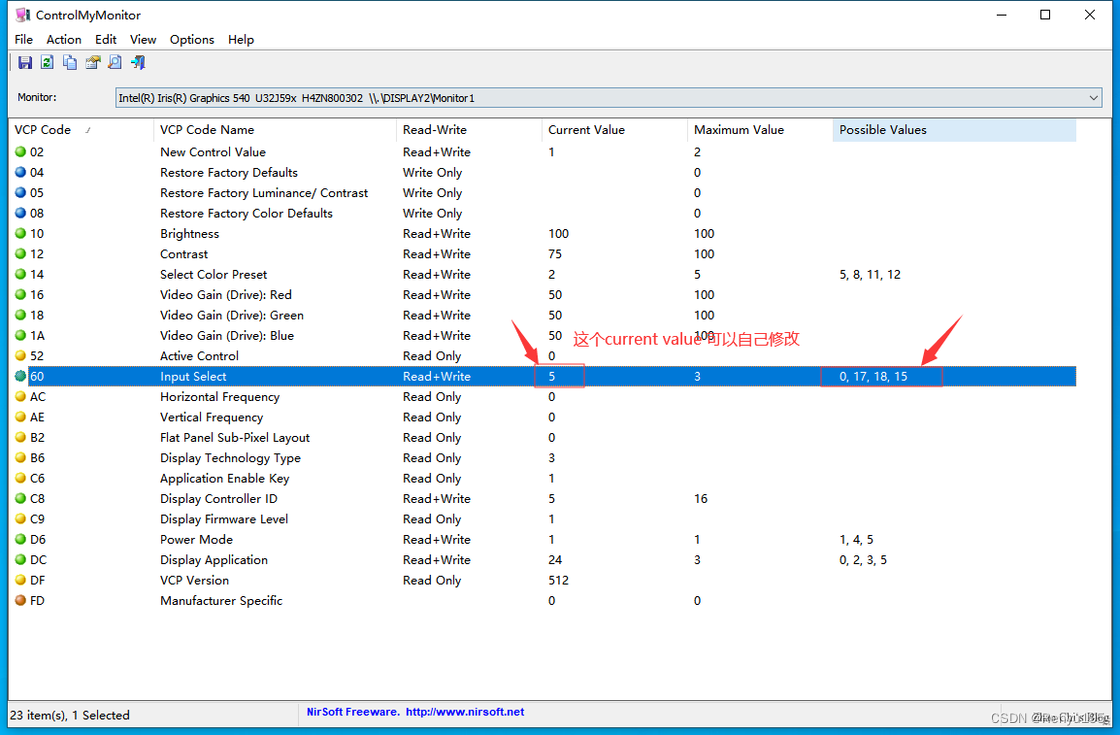Viewport: 1120px width, 735px height.
Task: Click possible values 0, 17, 18, 15
Action: pos(873,376)
